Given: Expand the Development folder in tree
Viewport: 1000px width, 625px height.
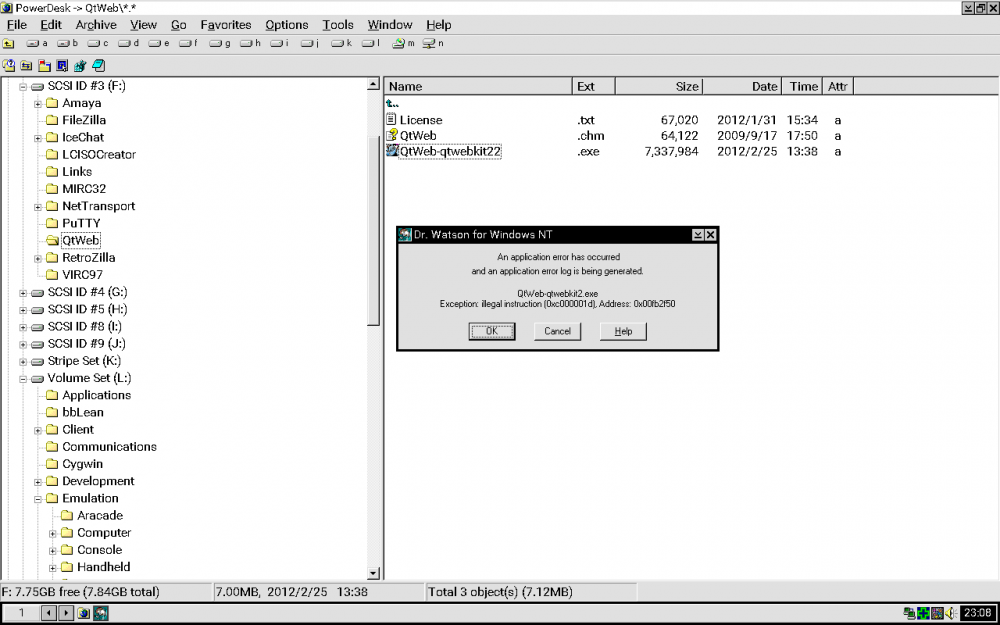Looking at the screenshot, I should tap(38, 481).
